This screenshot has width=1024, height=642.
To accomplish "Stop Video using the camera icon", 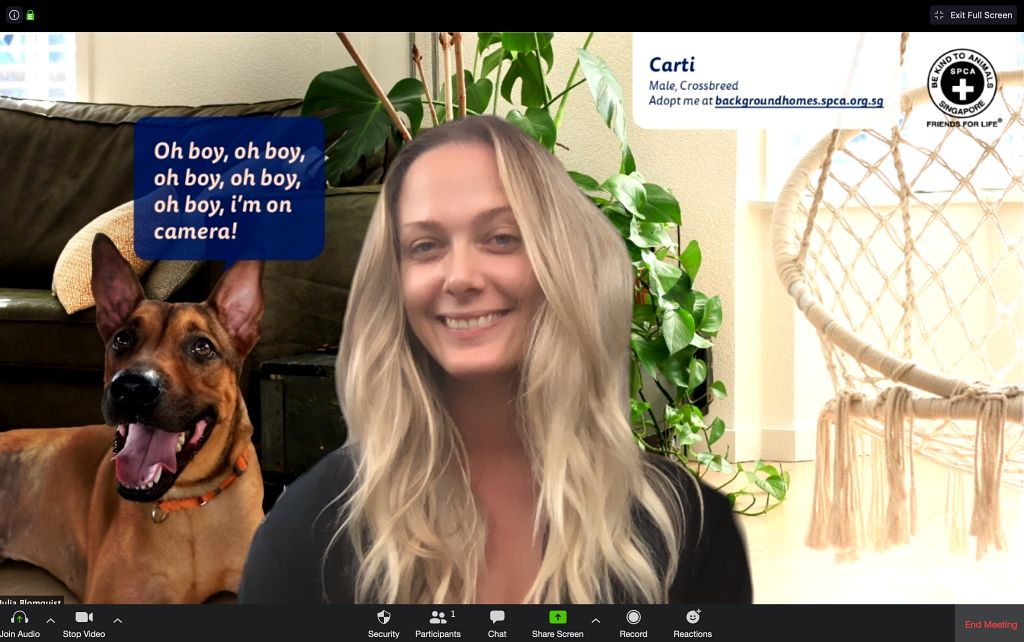I will (x=84, y=617).
